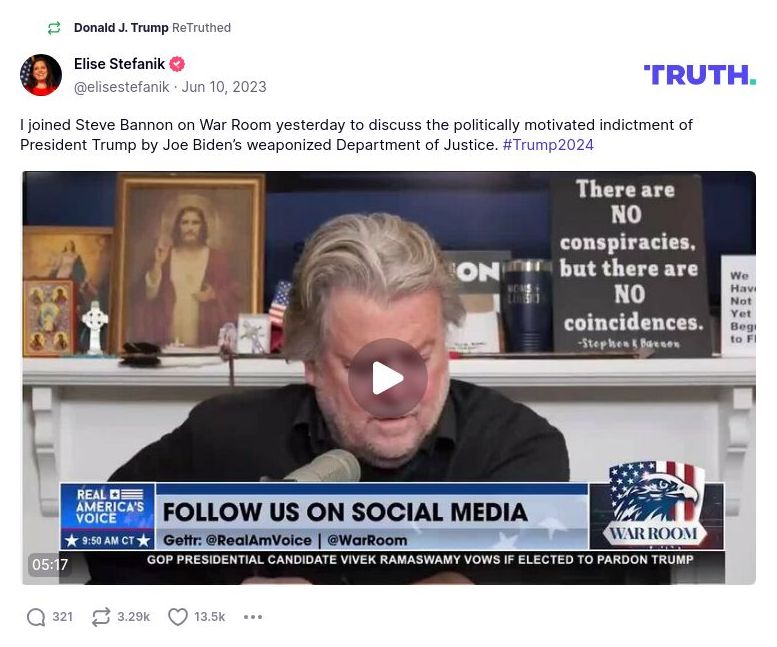Screen dimensions: 777x647
Task: View the 321 replies count
Action: [62, 617]
